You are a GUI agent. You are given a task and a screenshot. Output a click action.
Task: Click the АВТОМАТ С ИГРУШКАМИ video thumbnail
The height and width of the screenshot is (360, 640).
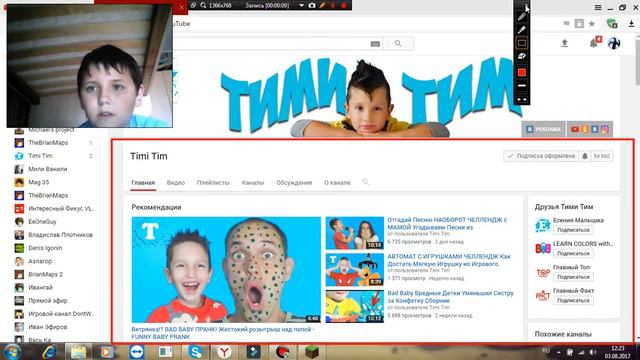355,270
